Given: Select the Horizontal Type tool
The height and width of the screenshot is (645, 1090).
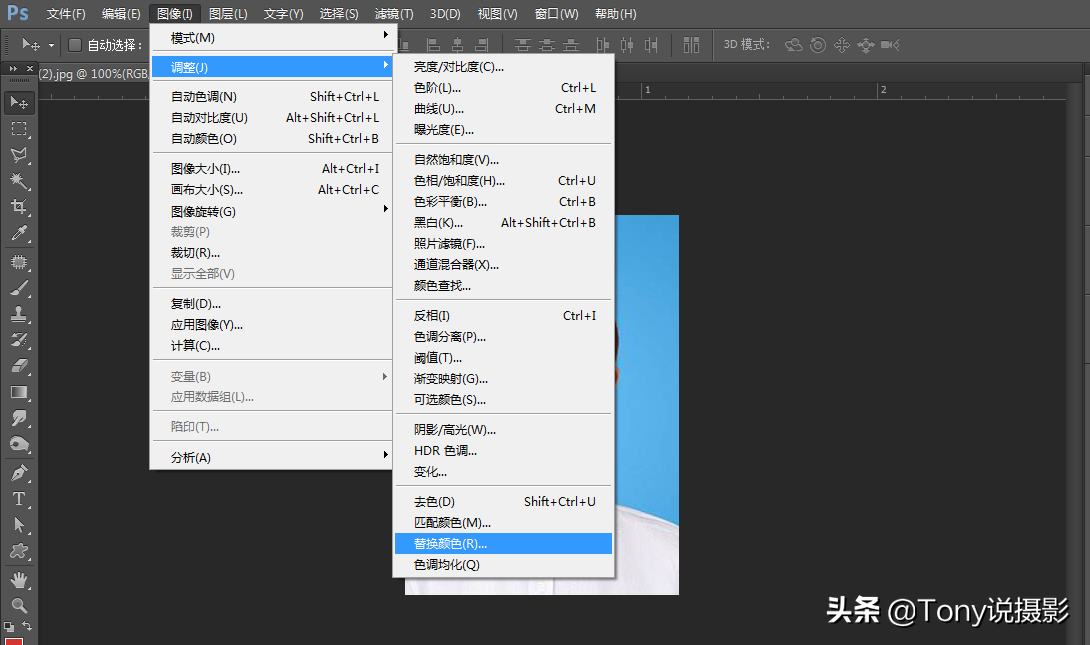Looking at the screenshot, I should pos(19,499).
